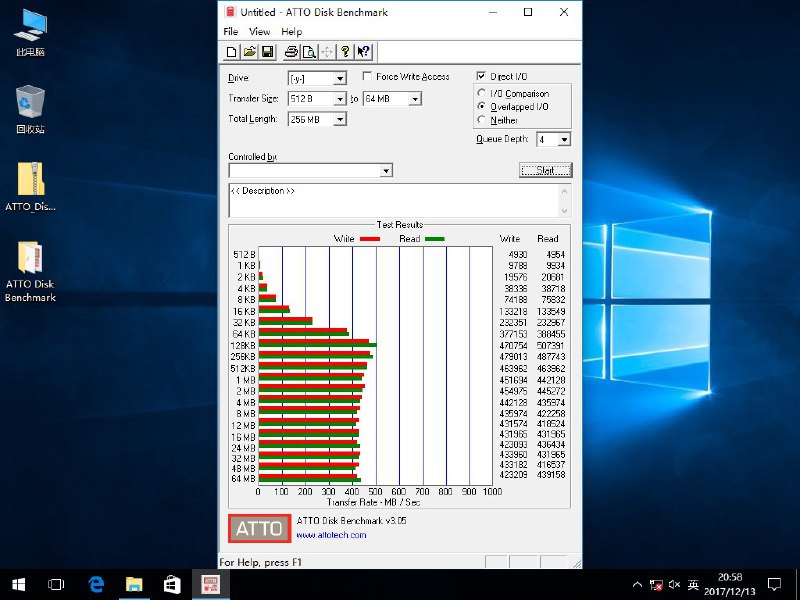Select the Neither radio button
Viewport: 800px width, 600px height.
pyautogui.click(x=481, y=119)
